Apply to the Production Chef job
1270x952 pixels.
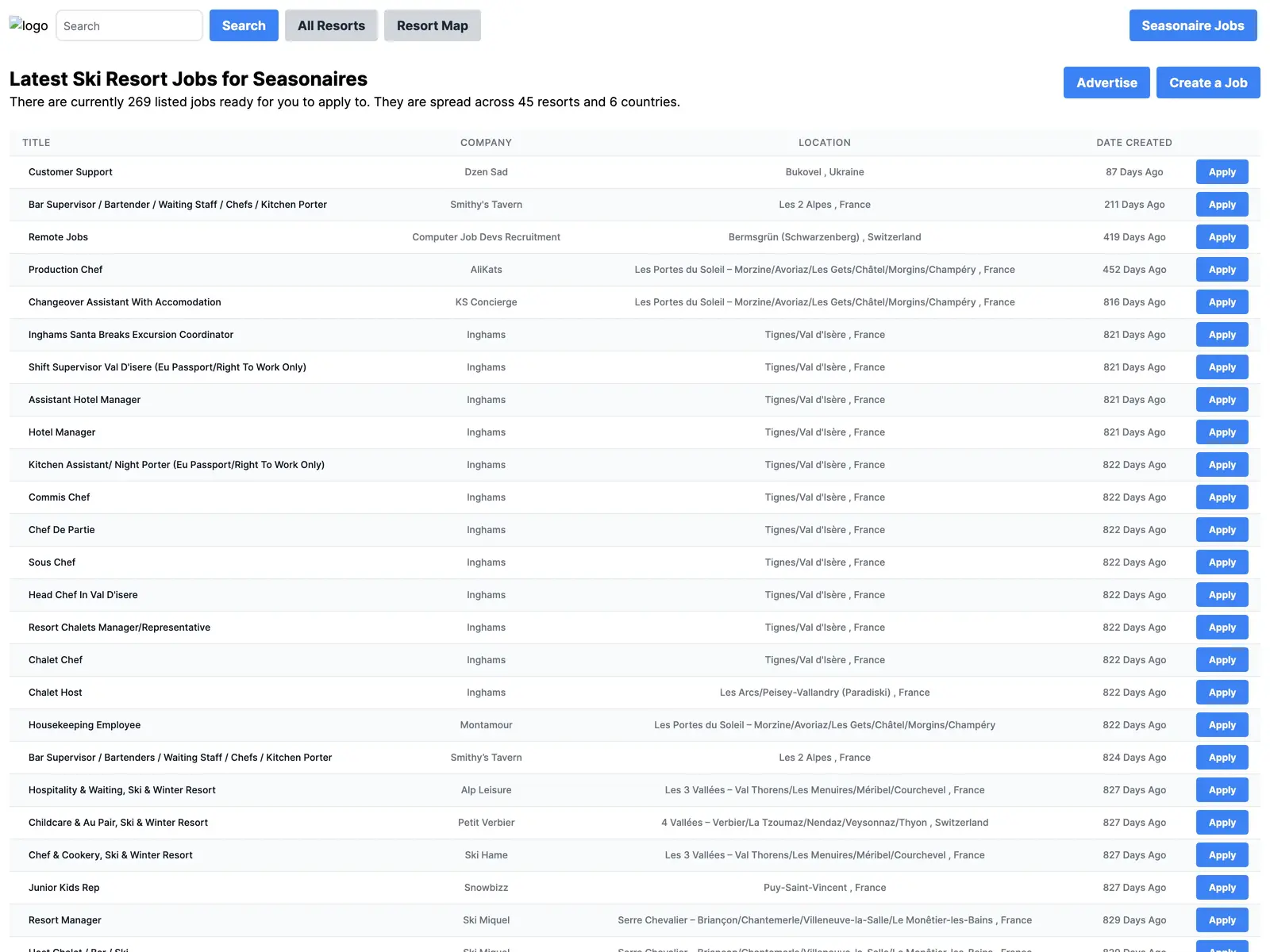(1222, 270)
